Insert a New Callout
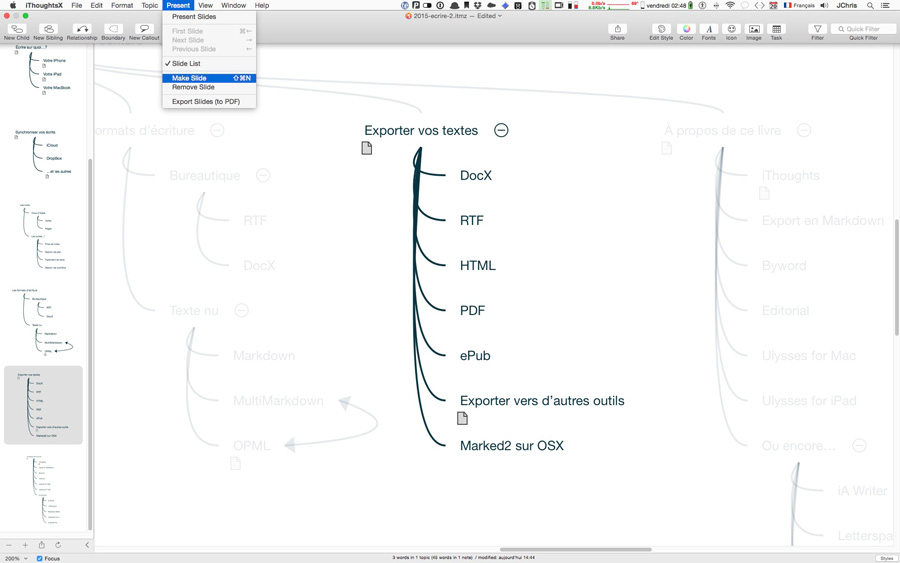The image size is (900, 563). pos(144,32)
